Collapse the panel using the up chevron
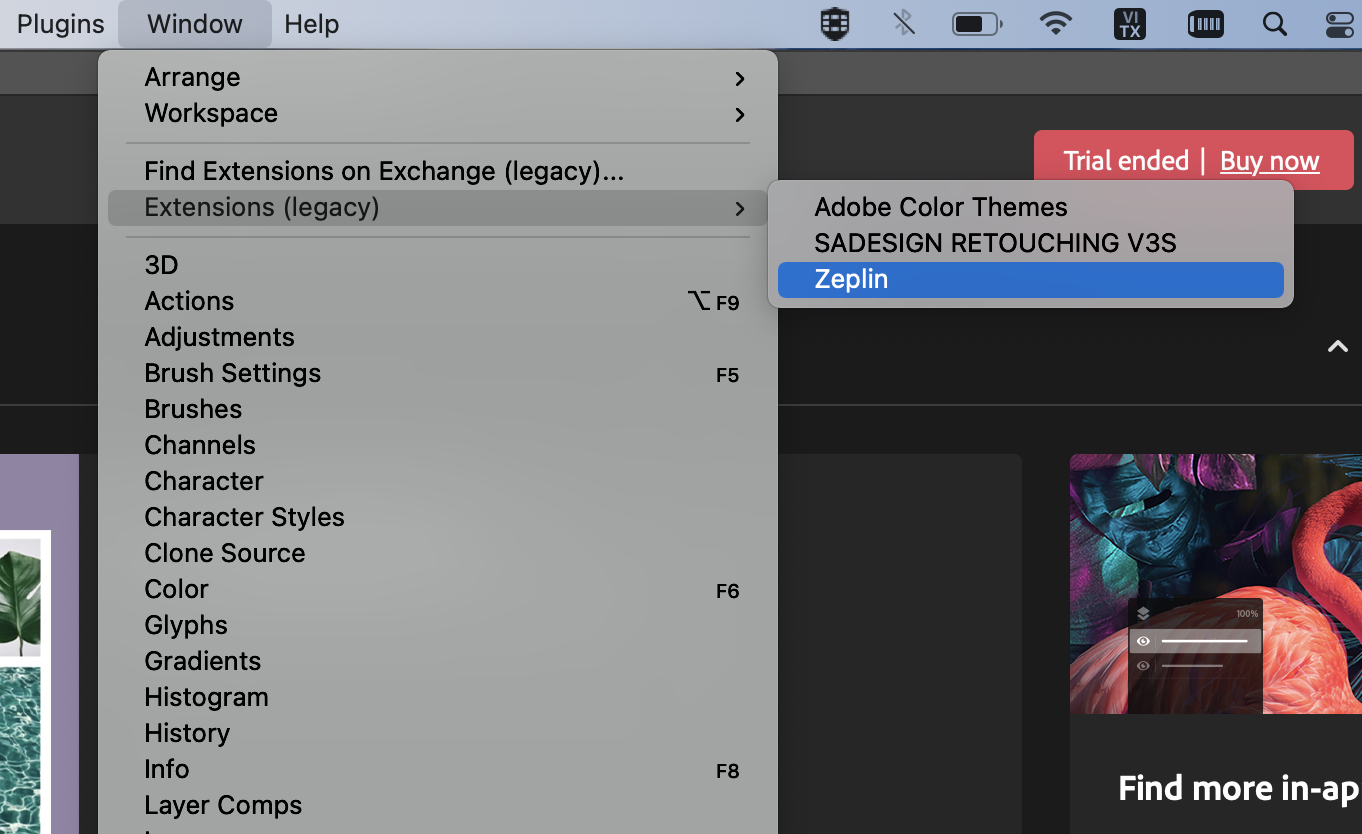Screen dimensions: 1362x834 (1337, 347)
